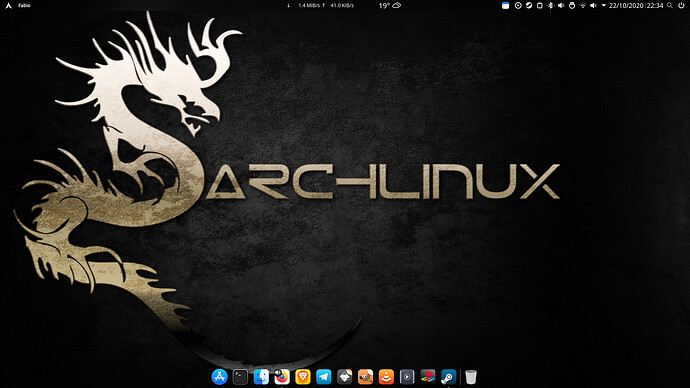Open the search magnifier in top panel
The image size is (690, 388).
pos(670,5)
